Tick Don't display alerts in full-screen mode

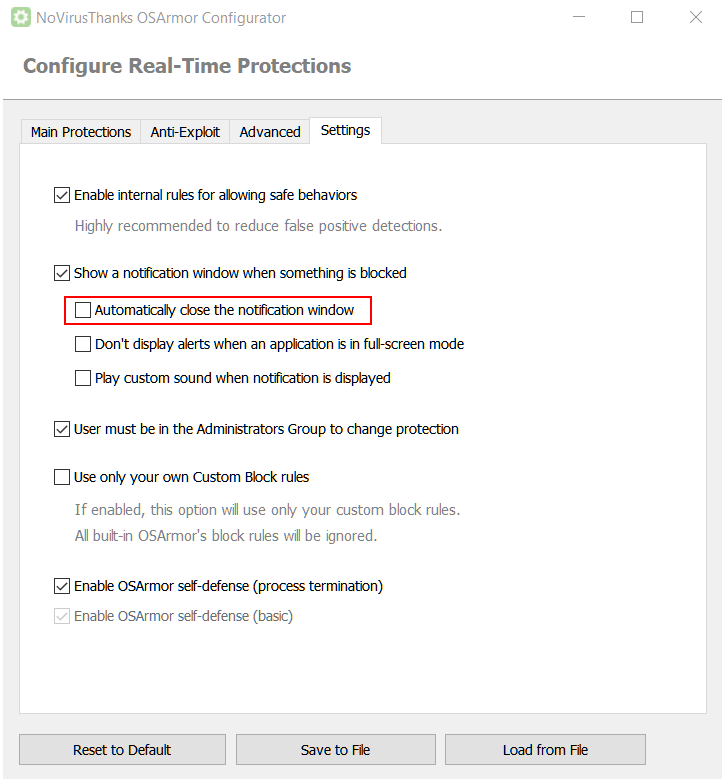[x=83, y=344]
